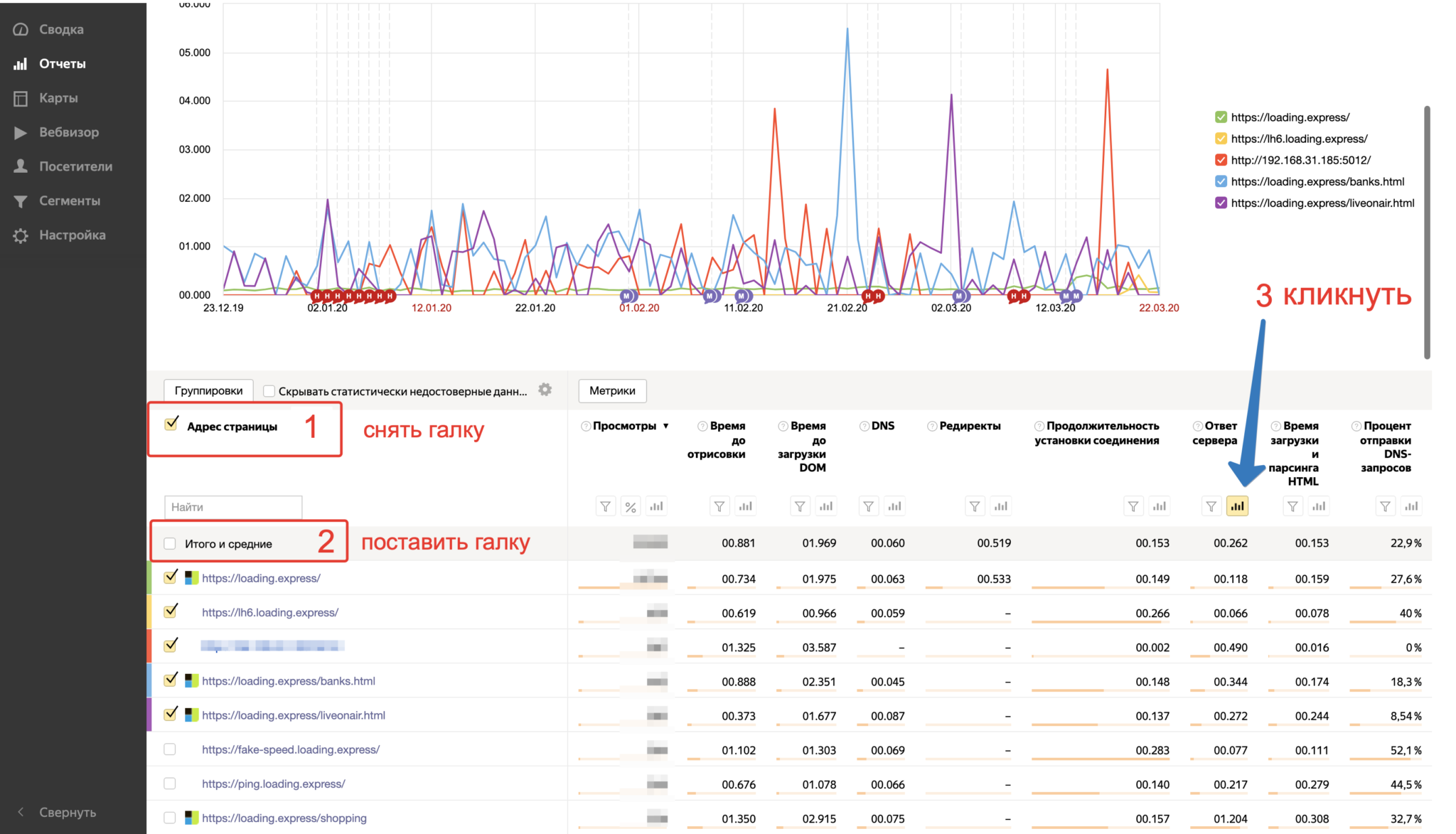Toggle blue legend swatch for banks.html

click(1221, 181)
